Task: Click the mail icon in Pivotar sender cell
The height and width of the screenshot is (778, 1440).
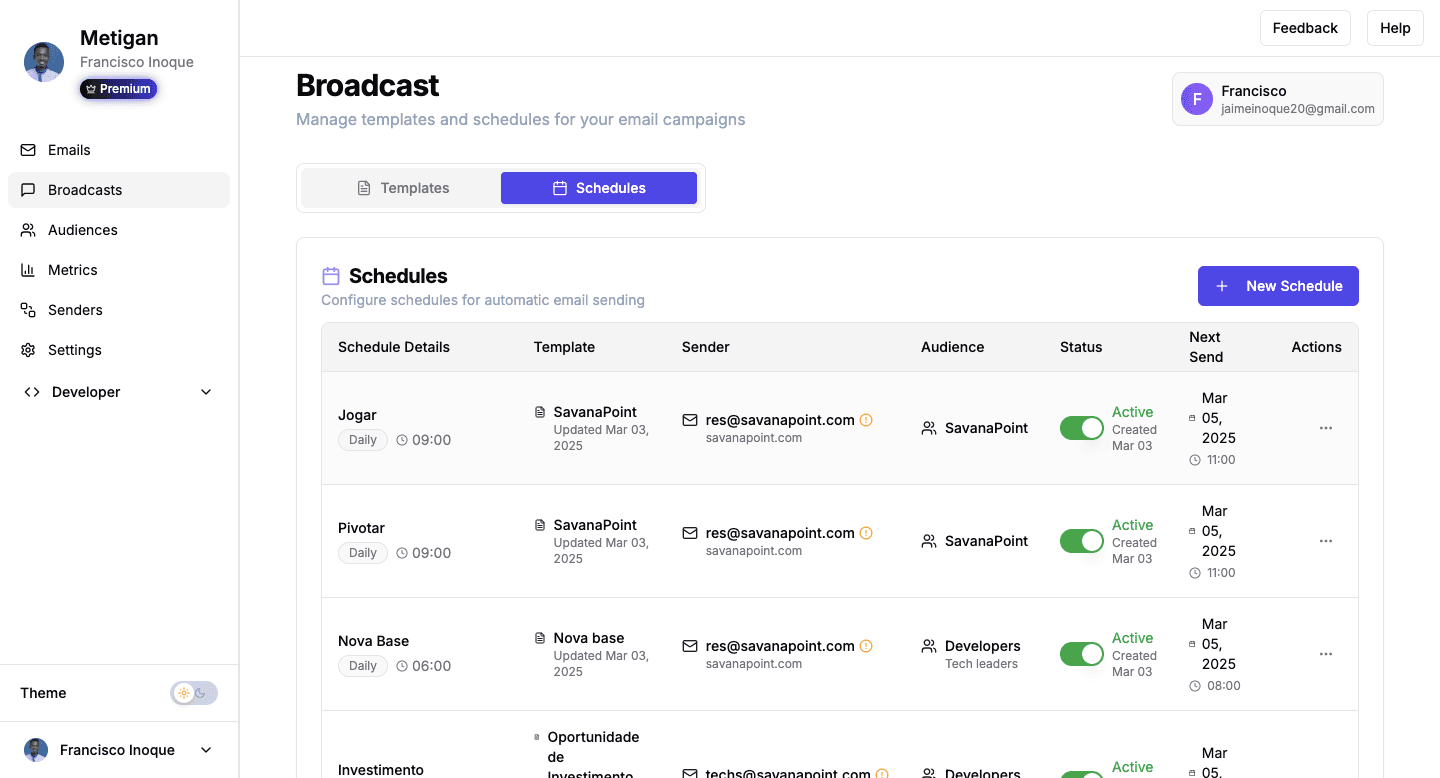Action: pos(690,533)
